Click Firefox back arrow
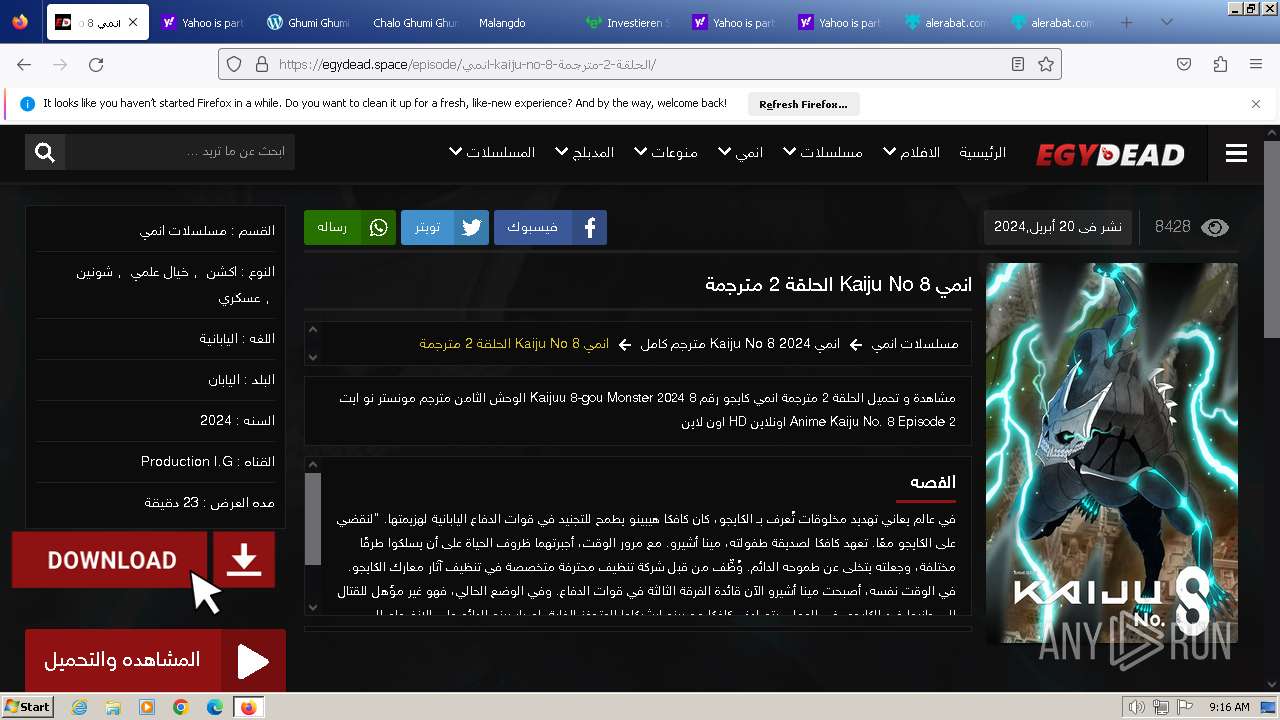This screenshot has height=720, width=1280. pyautogui.click(x=24, y=64)
